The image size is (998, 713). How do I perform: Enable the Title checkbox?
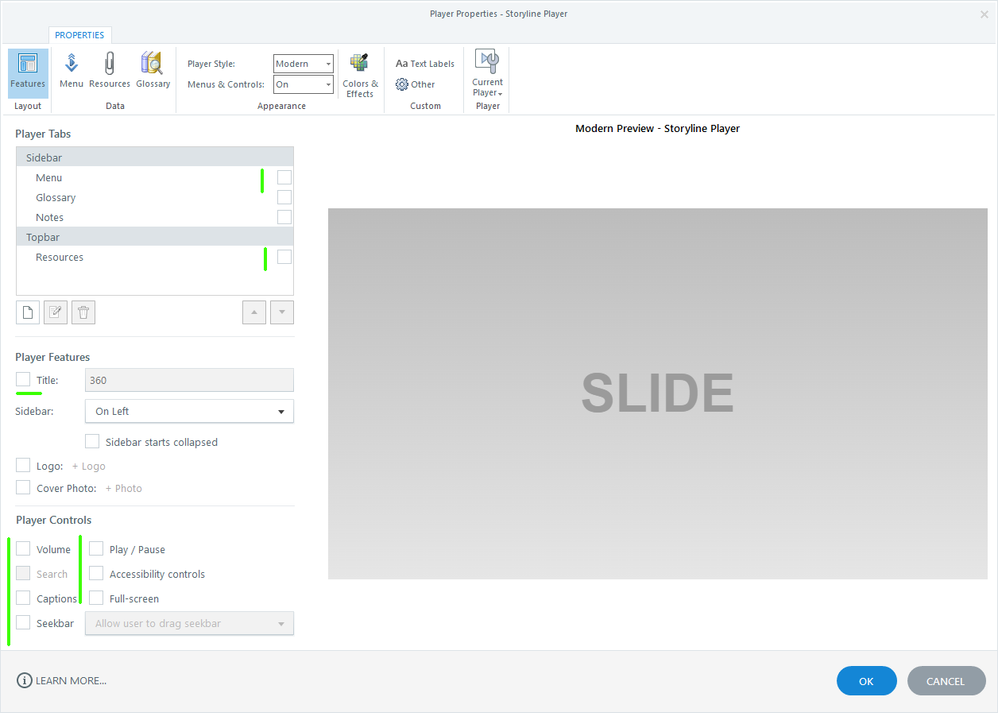(23, 380)
